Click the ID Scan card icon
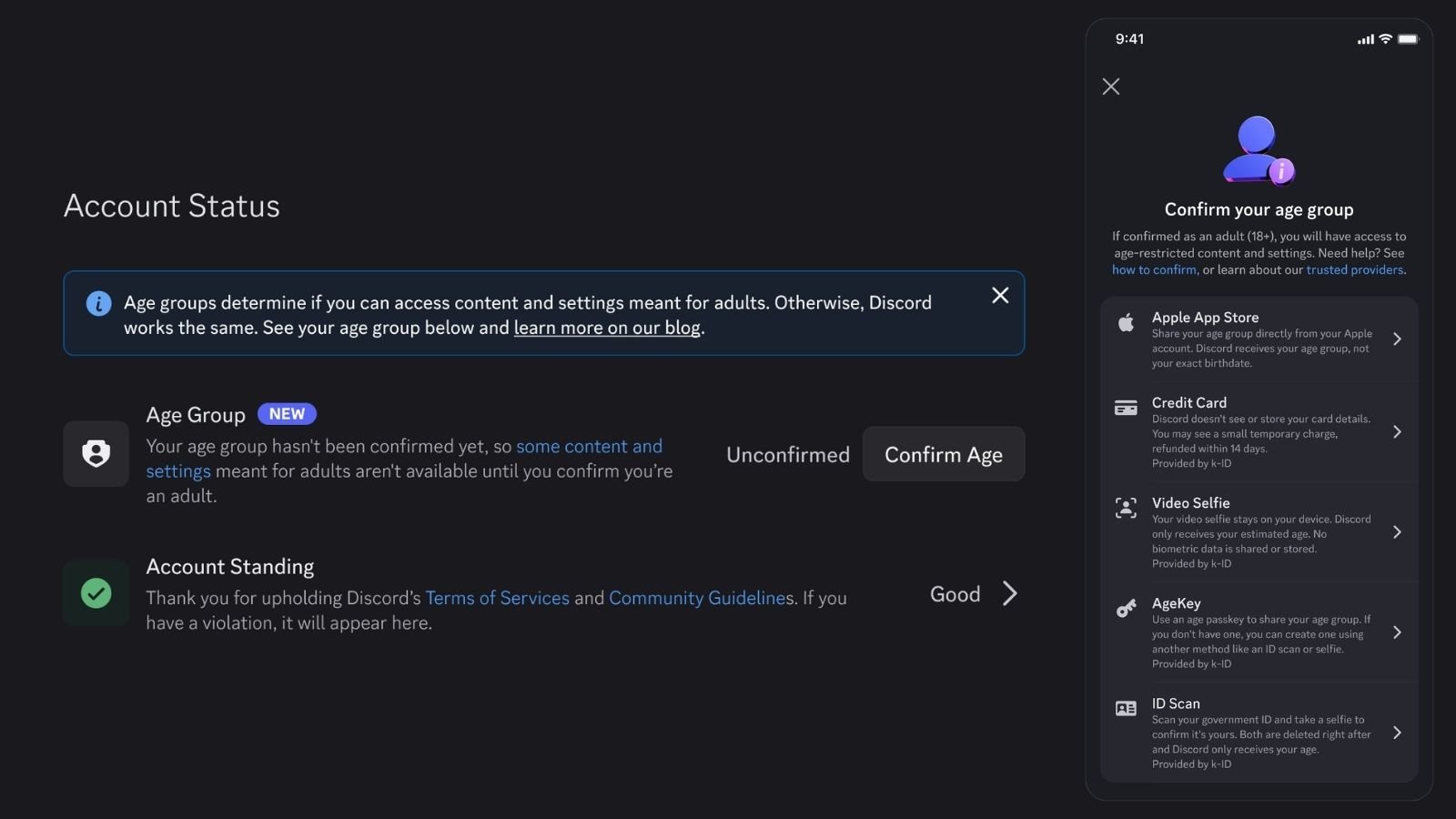The height and width of the screenshot is (819, 1456). [x=1126, y=708]
